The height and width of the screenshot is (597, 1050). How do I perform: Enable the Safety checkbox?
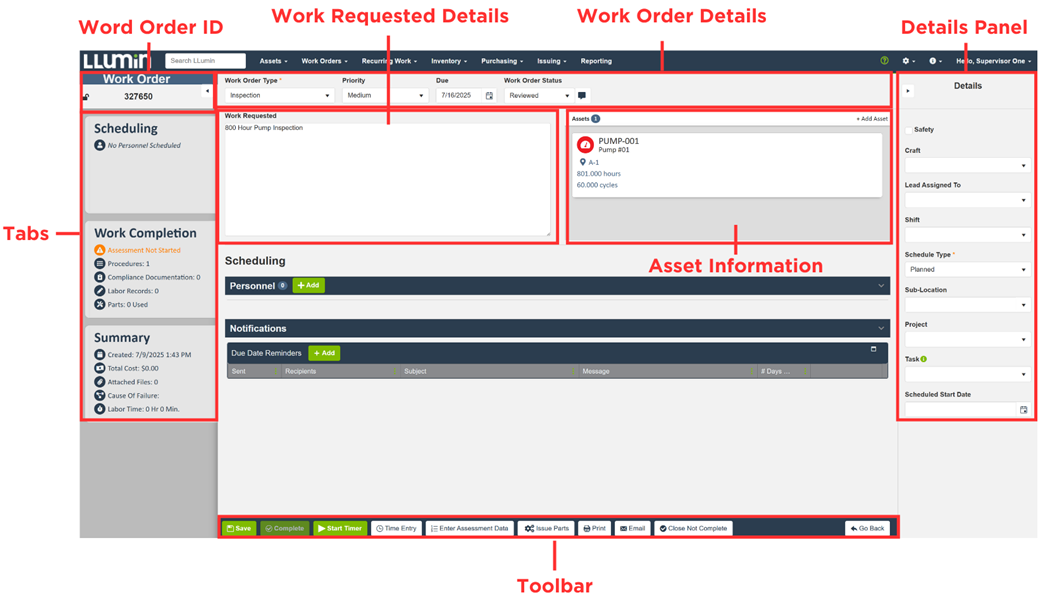tap(909, 130)
